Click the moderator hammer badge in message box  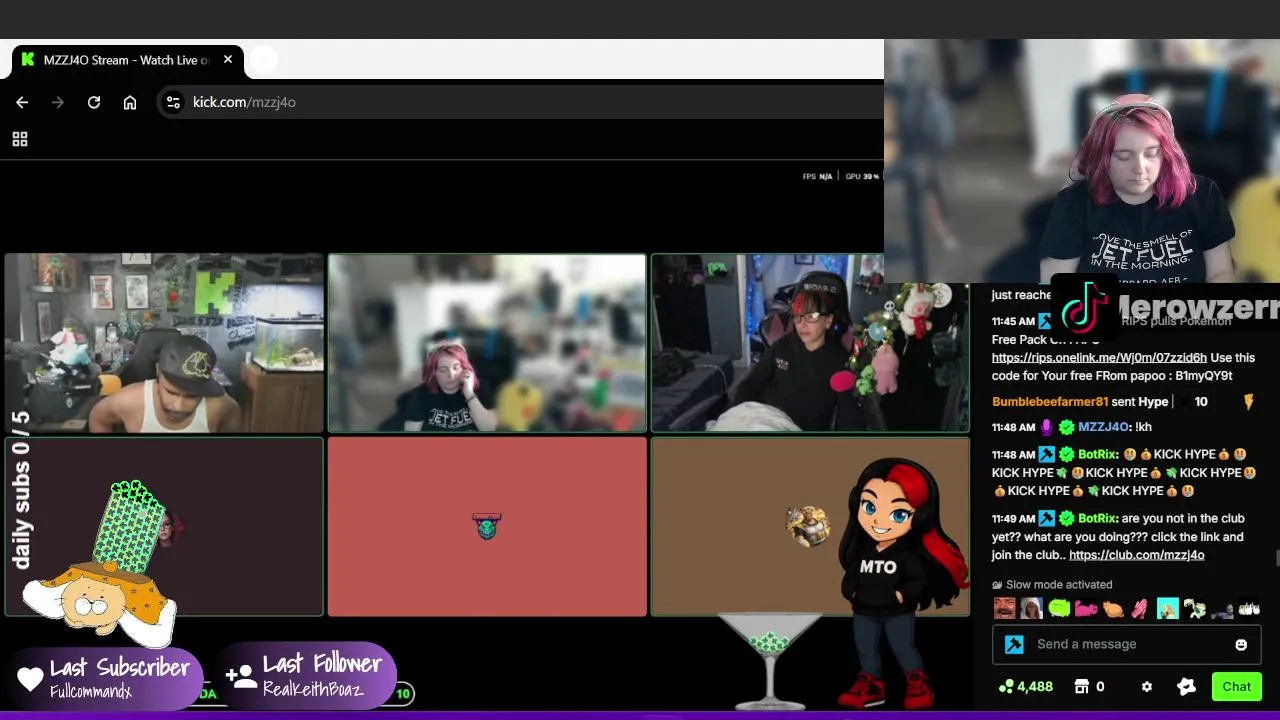[x=1014, y=645]
